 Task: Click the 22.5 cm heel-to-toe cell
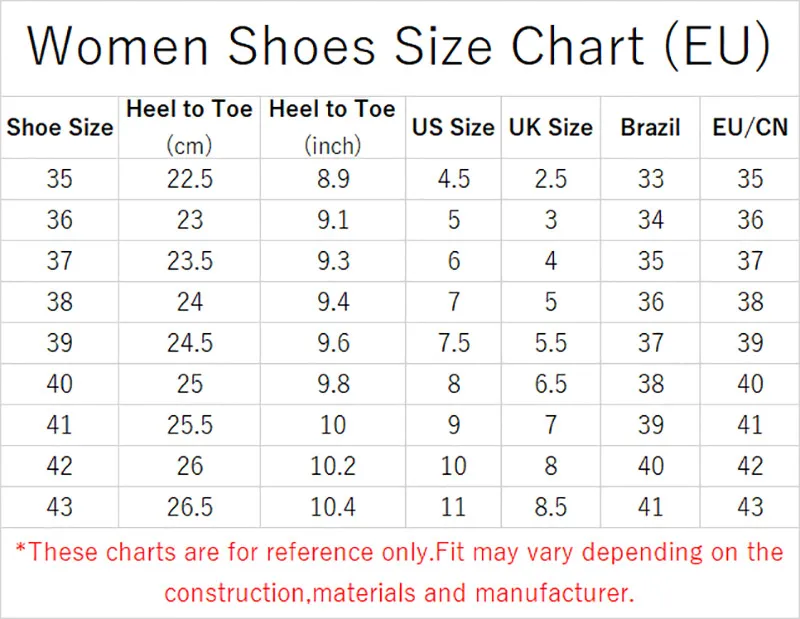tap(190, 179)
